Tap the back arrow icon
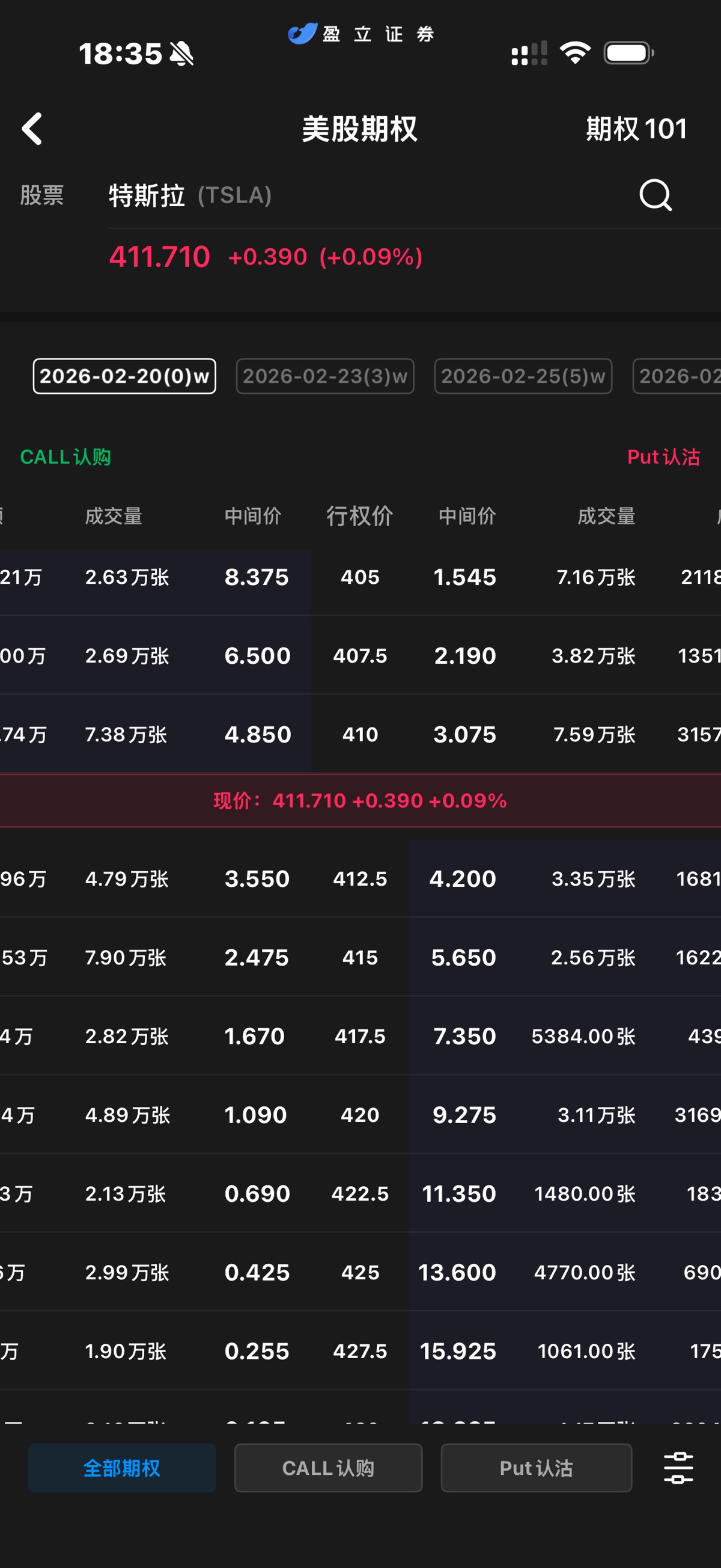This screenshot has height=1568, width=721. [32, 129]
